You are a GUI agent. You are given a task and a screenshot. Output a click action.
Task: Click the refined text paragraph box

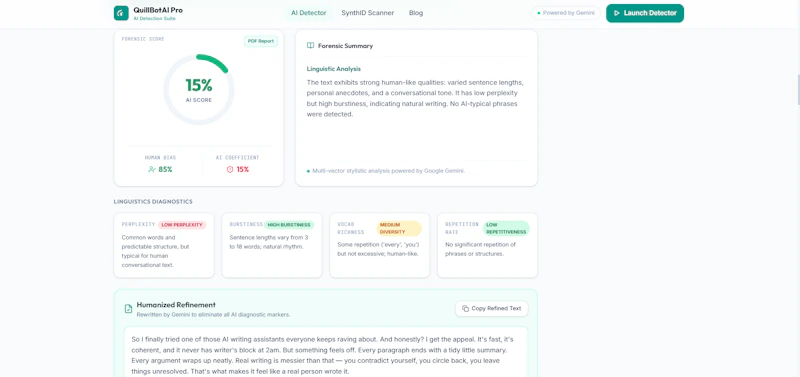[x=326, y=352]
